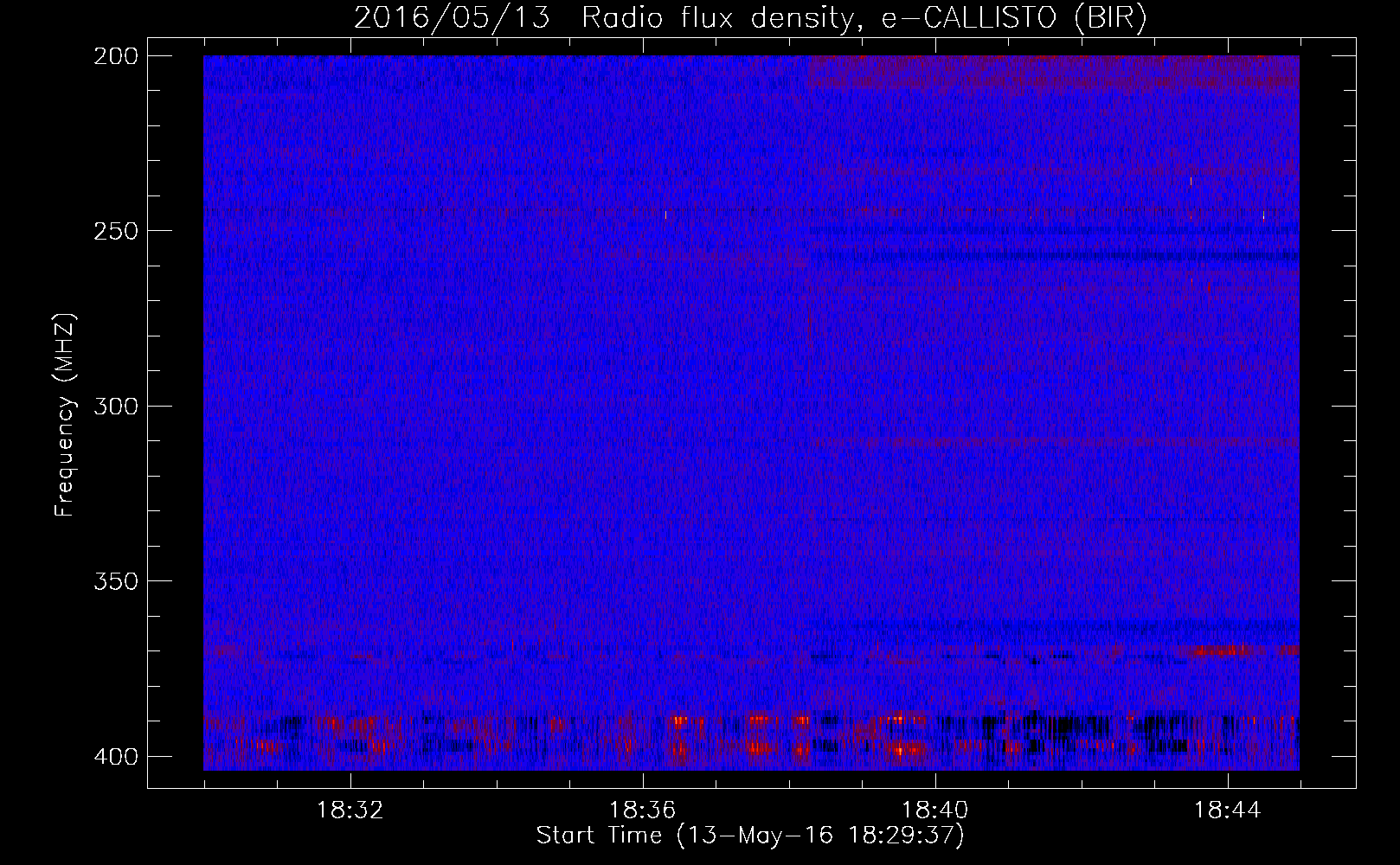Click the 18:32 time tick label

[x=350, y=811]
